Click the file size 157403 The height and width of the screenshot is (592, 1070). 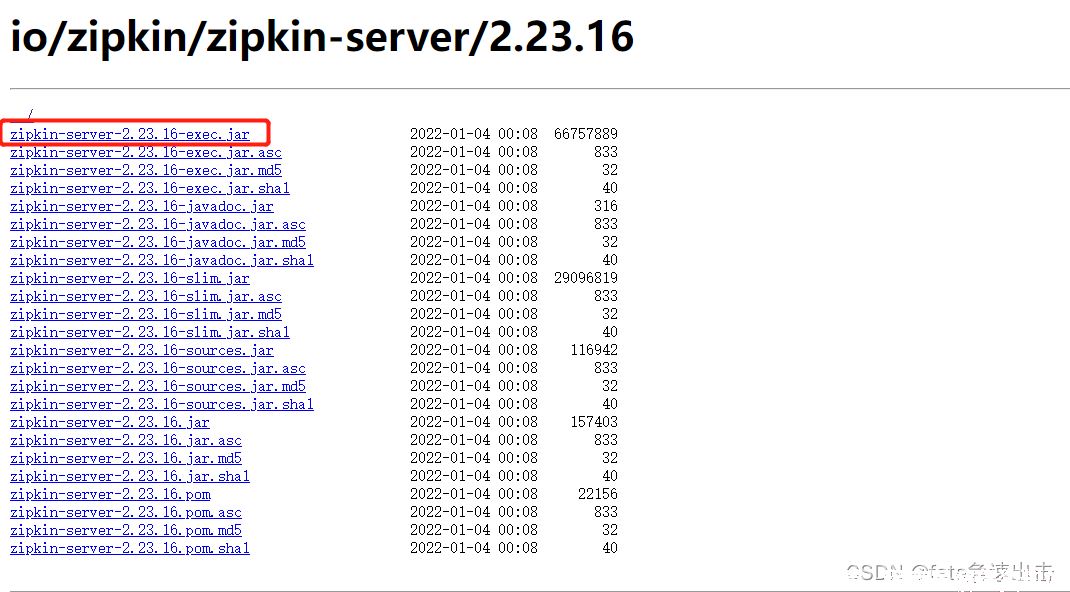[x=594, y=422]
